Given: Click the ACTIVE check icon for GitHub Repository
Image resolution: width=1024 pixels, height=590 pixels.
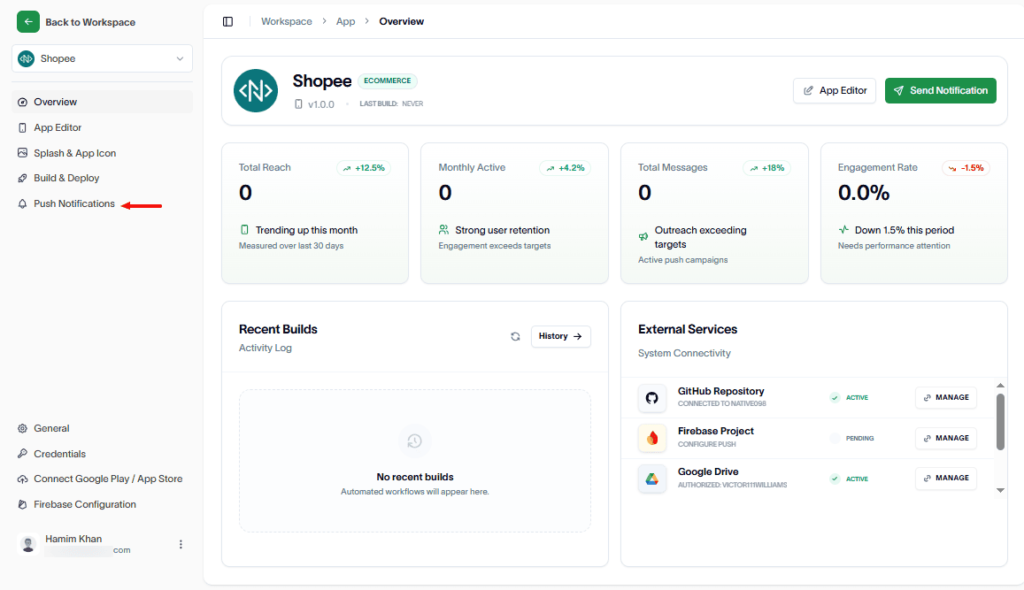Looking at the screenshot, I should [x=835, y=397].
